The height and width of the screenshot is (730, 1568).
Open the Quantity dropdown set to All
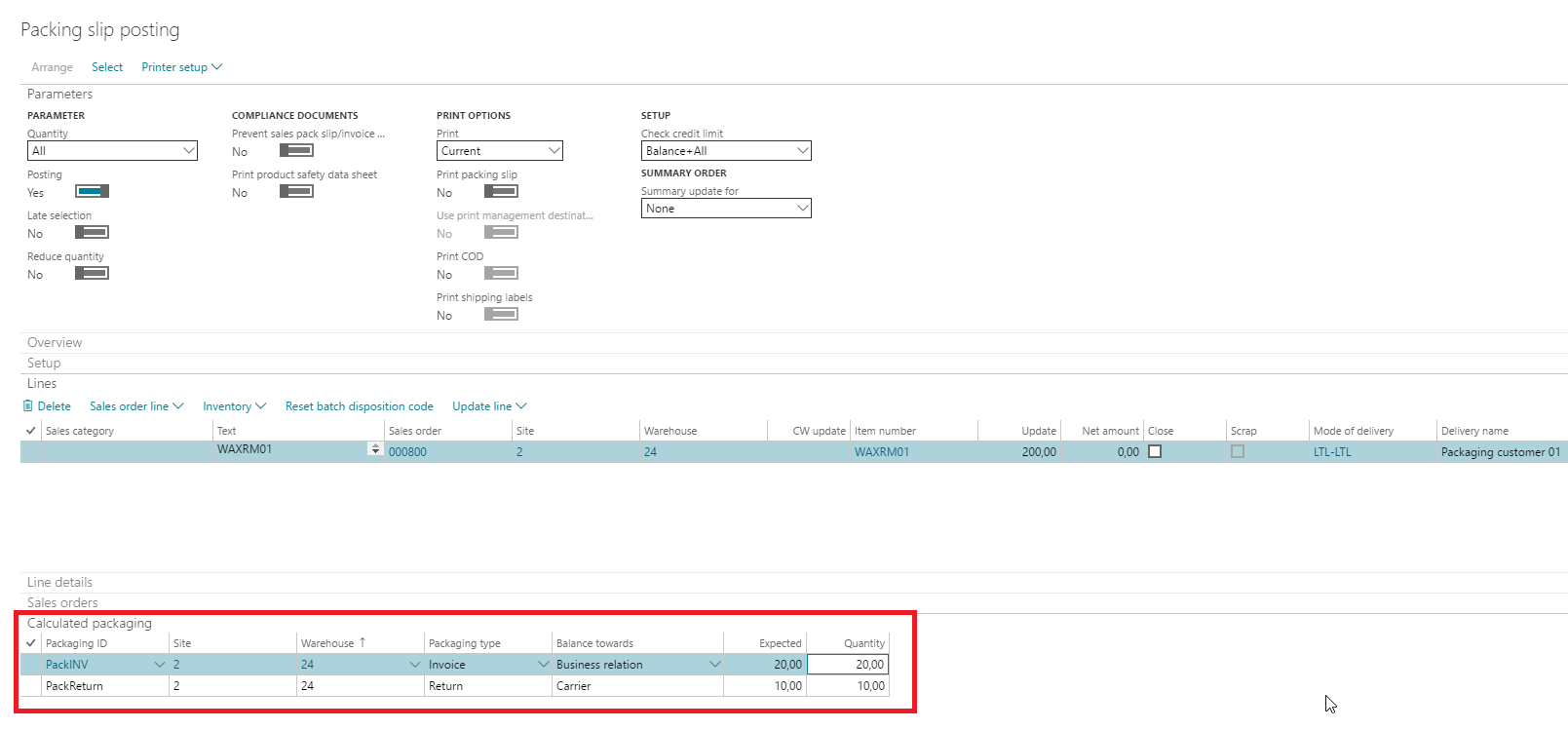[112, 151]
